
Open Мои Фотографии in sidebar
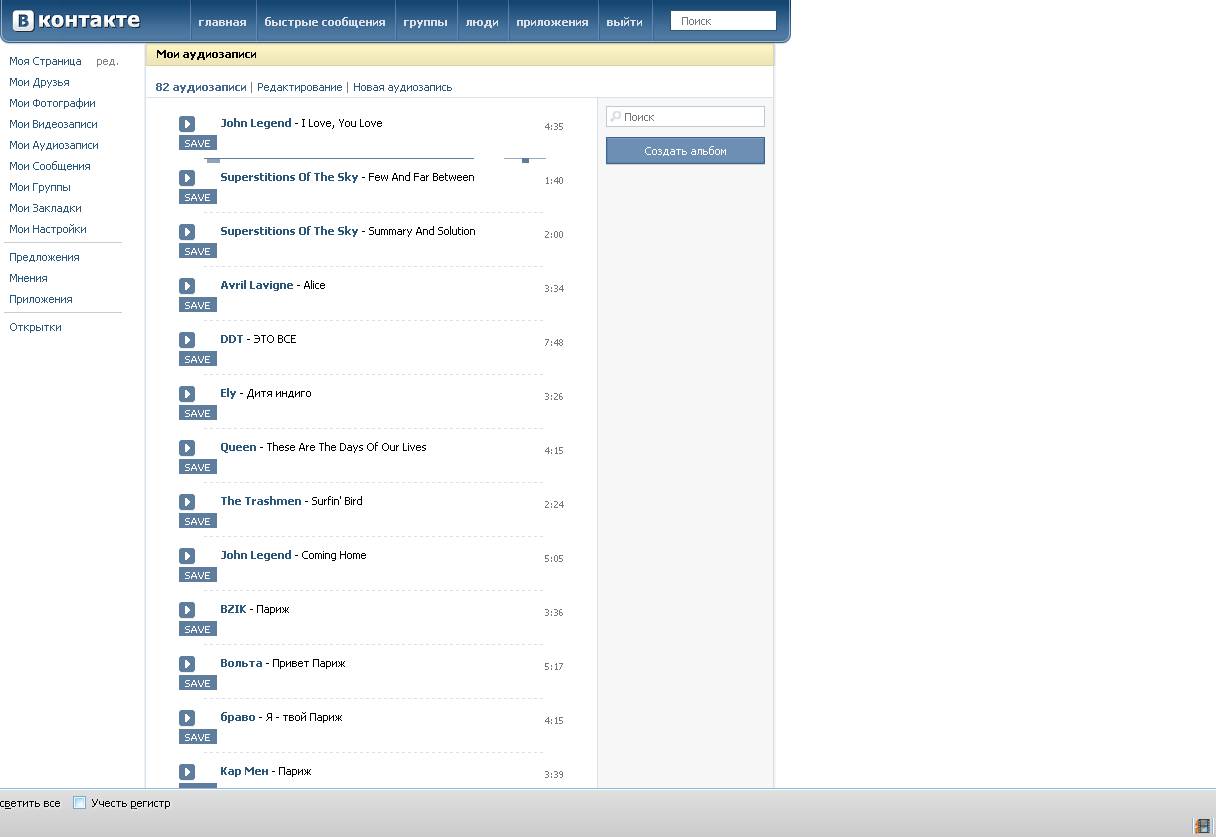tap(52, 103)
